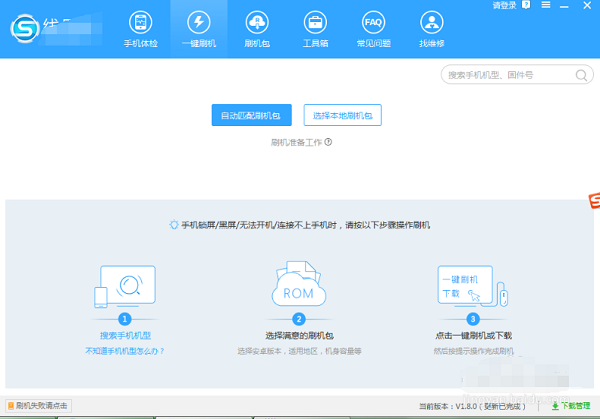The height and width of the screenshot is (419, 600).
Task: Click the 搜索手机机型 monitor illustration
Action: 125,287
